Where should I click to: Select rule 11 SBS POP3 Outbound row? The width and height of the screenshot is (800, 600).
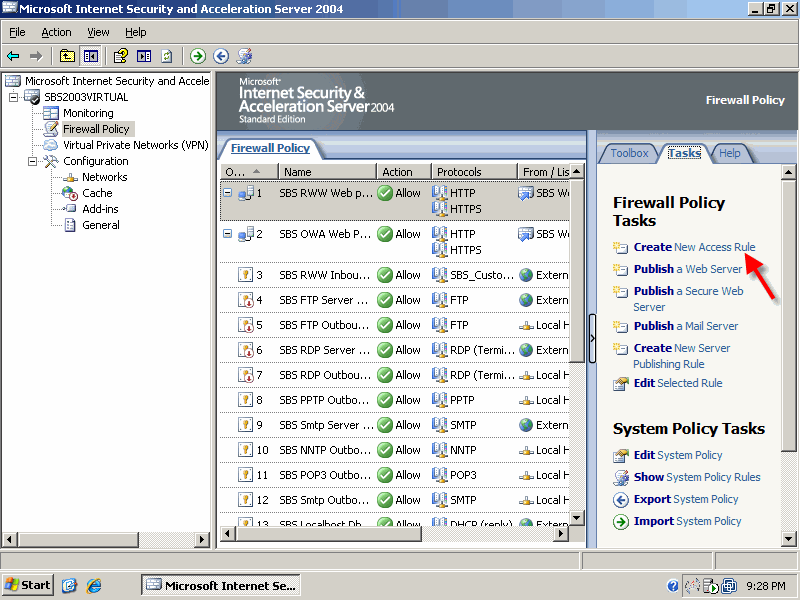[x=395, y=475]
